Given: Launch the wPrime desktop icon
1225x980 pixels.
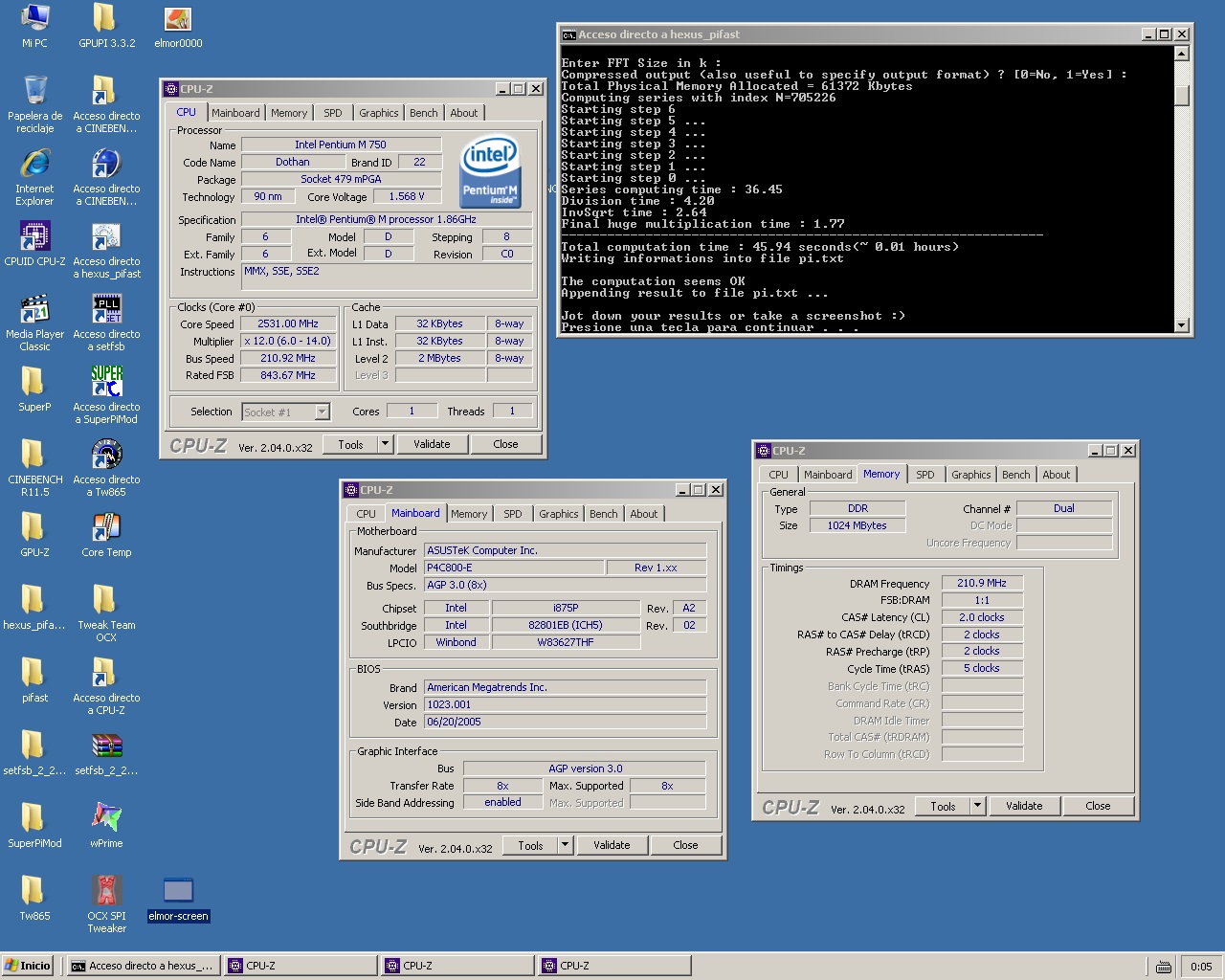Looking at the screenshot, I should click(106, 825).
